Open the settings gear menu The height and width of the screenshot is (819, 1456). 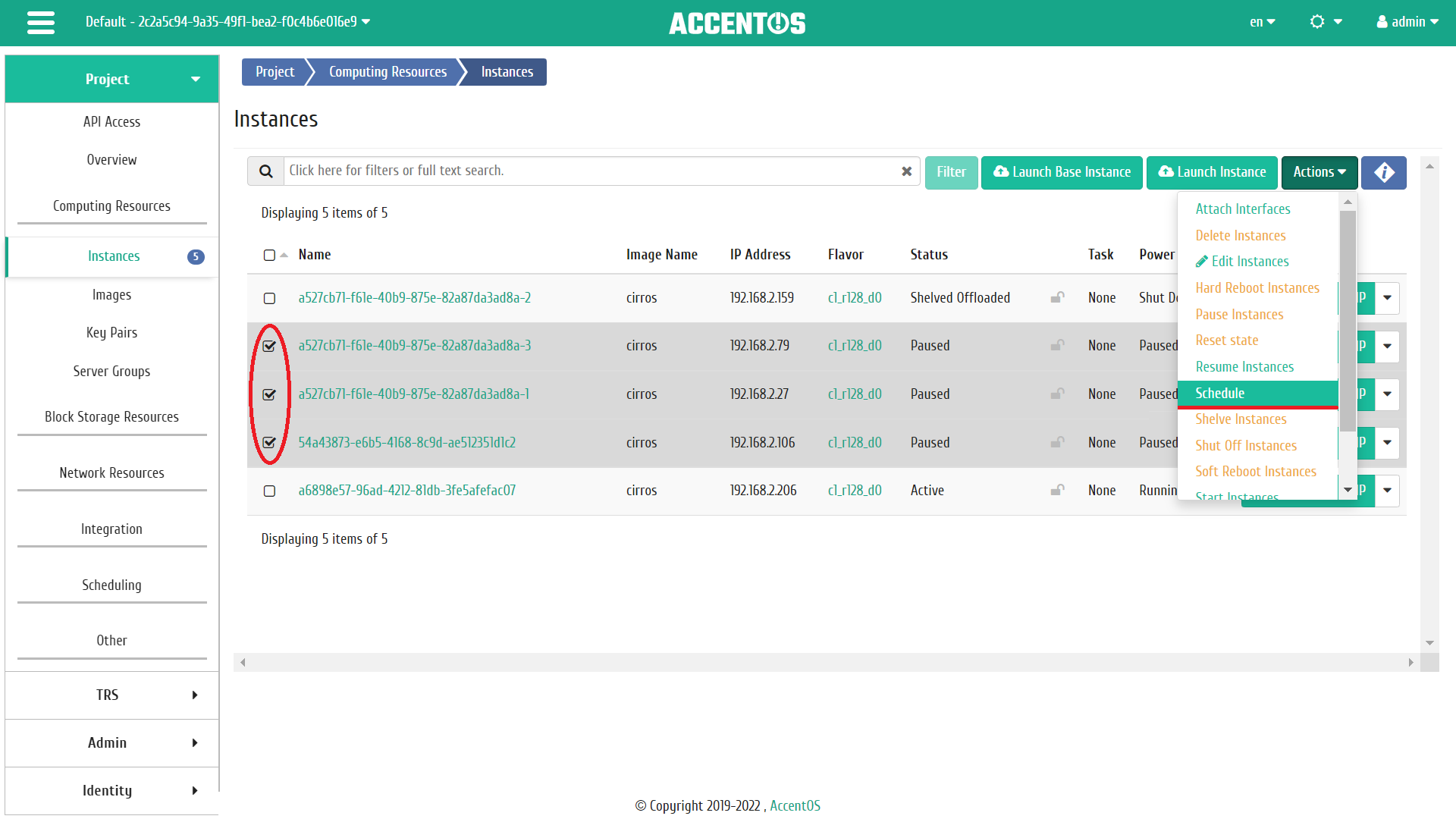(x=1326, y=22)
